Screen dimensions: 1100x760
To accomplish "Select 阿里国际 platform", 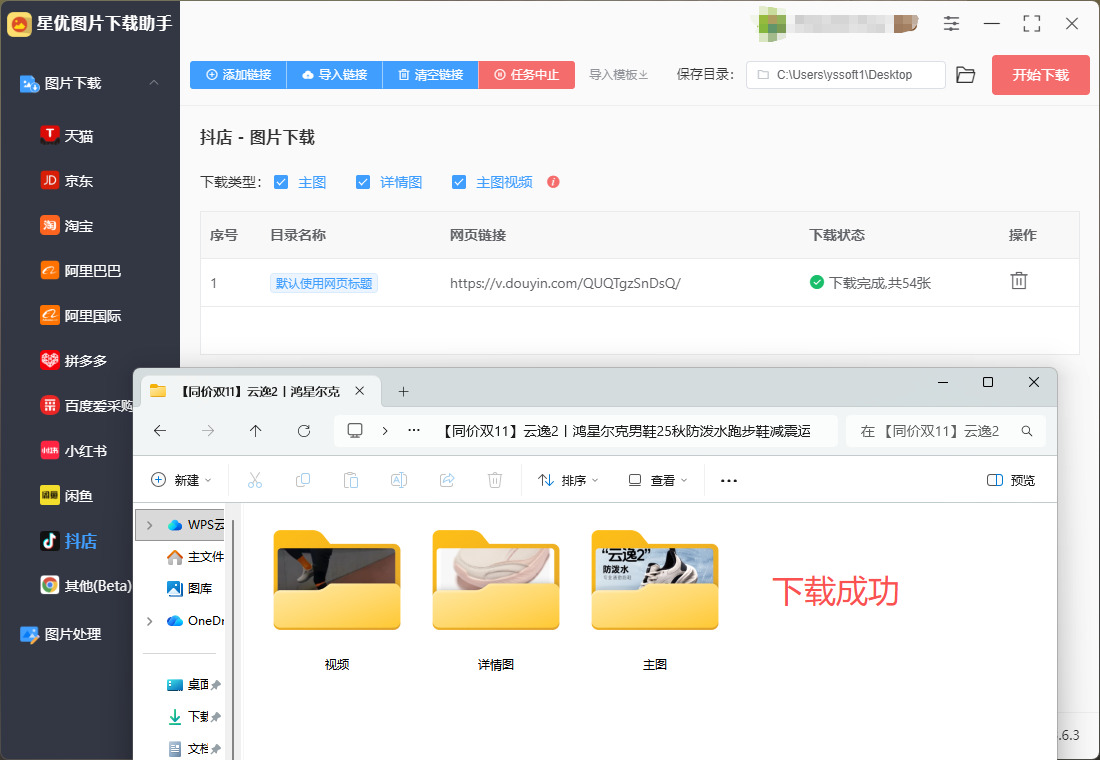I will coord(81,315).
